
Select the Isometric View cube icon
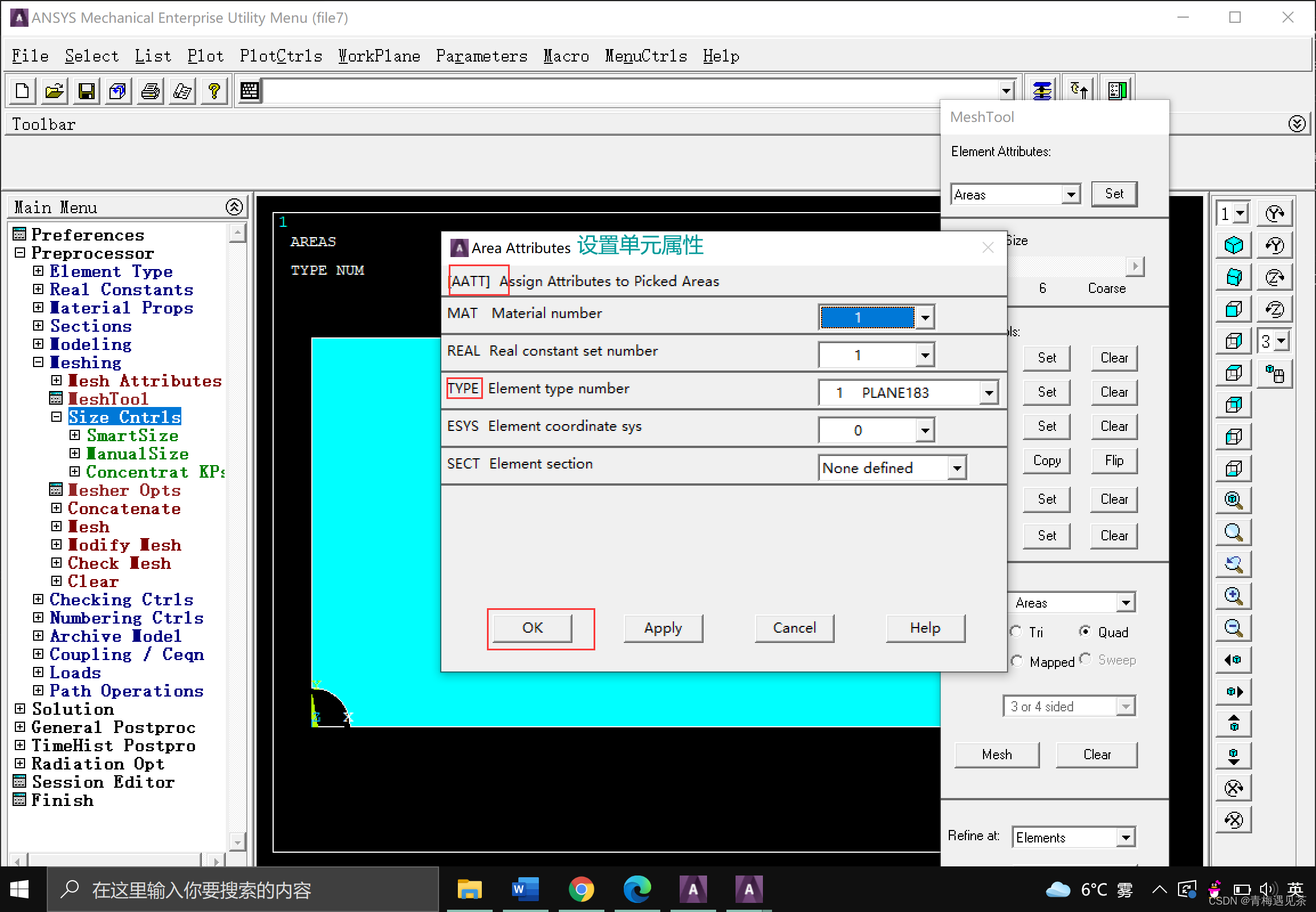(1234, 245)
